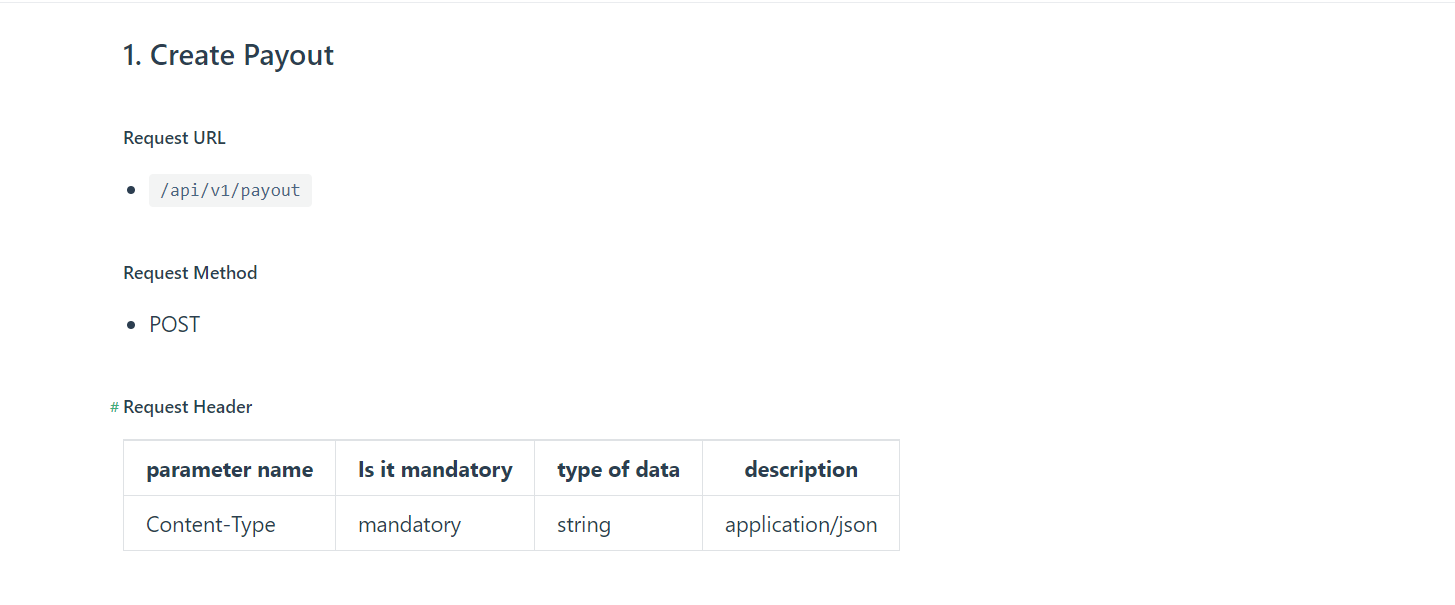This screenshot has height=605, width=1455.
Task: Click the hash anchor beside Request Header
Action: click(114, 408)
